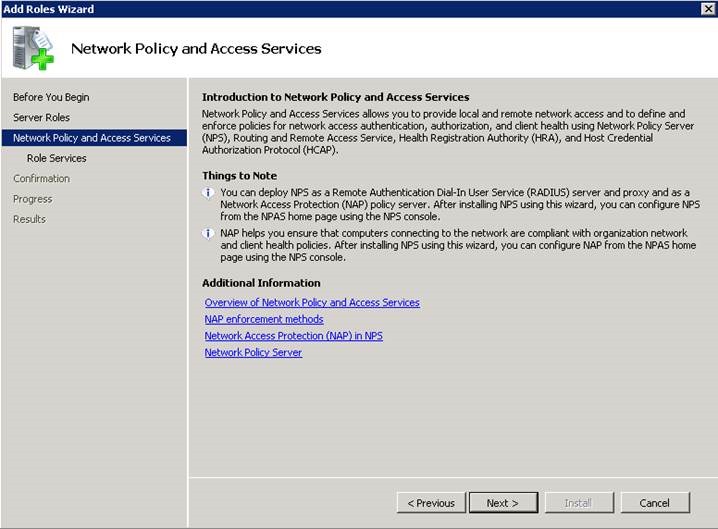Select the Results step in sidebar

point(29,219)
